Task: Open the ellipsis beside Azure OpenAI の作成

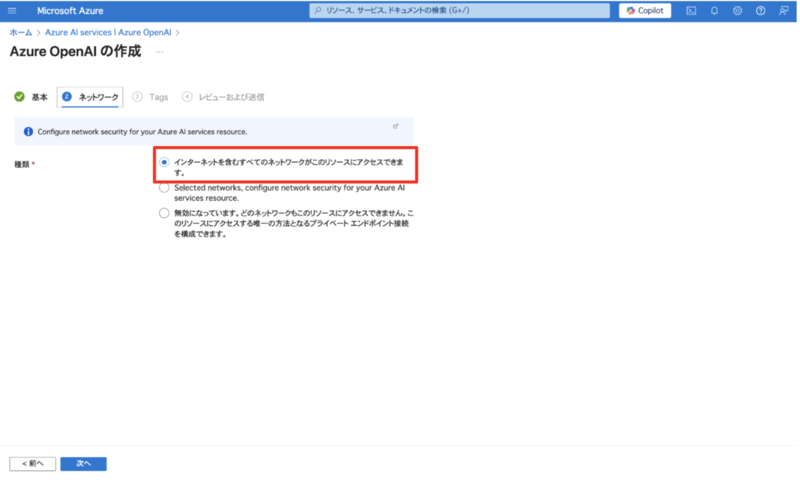Action: point(160,52)
